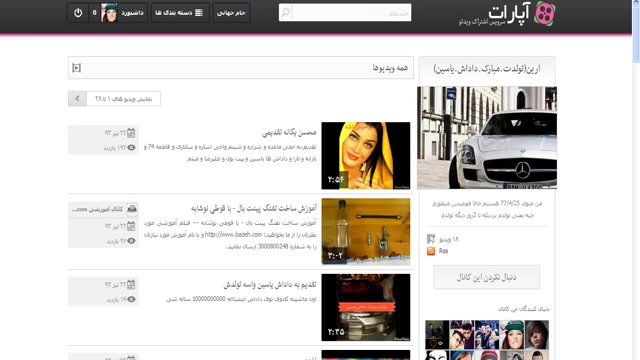Click the showing videos 1 to 28 label
The height and width of the screenshot is (360, 640).
click(x=123, y=99)
